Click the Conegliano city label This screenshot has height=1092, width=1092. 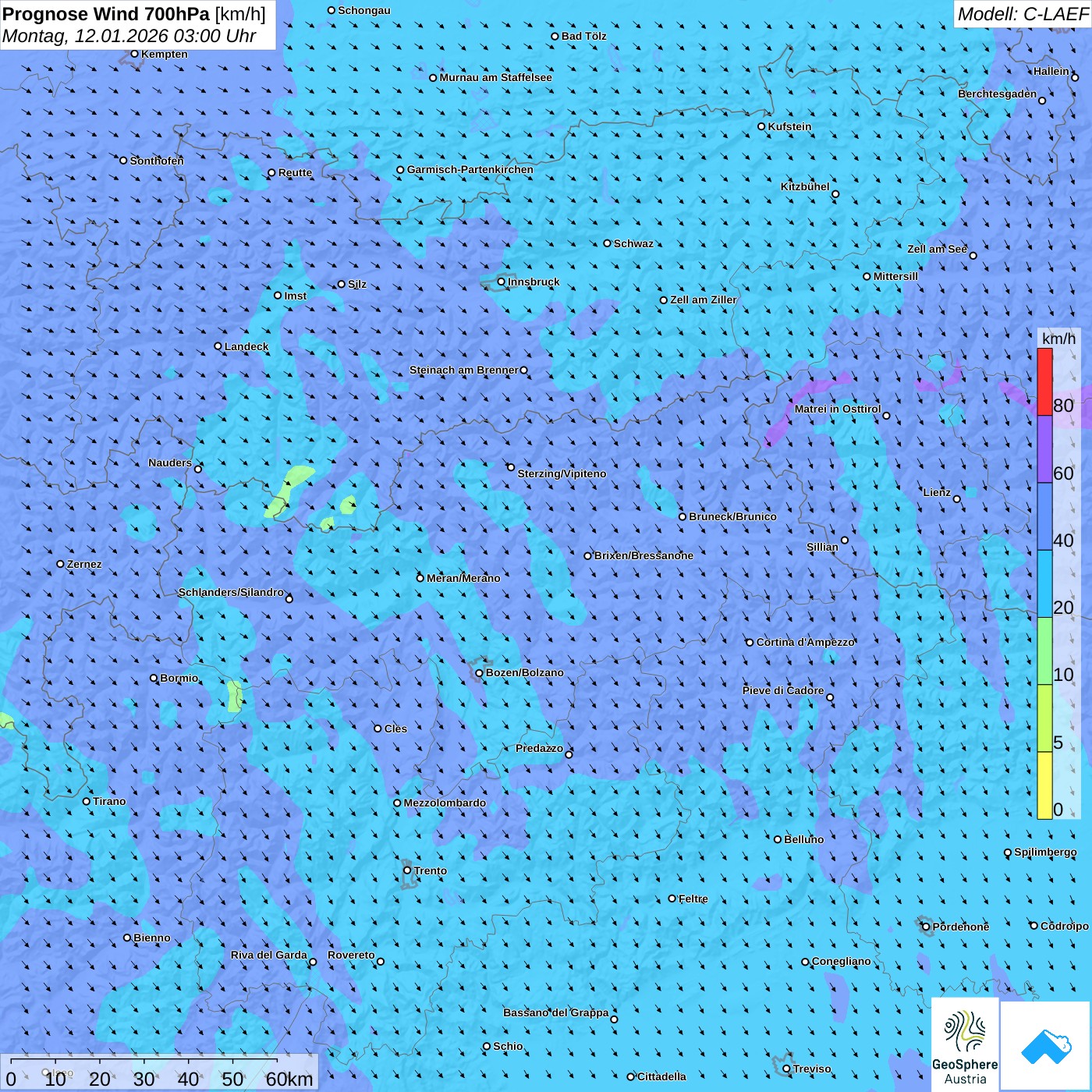tap(841, 961)
